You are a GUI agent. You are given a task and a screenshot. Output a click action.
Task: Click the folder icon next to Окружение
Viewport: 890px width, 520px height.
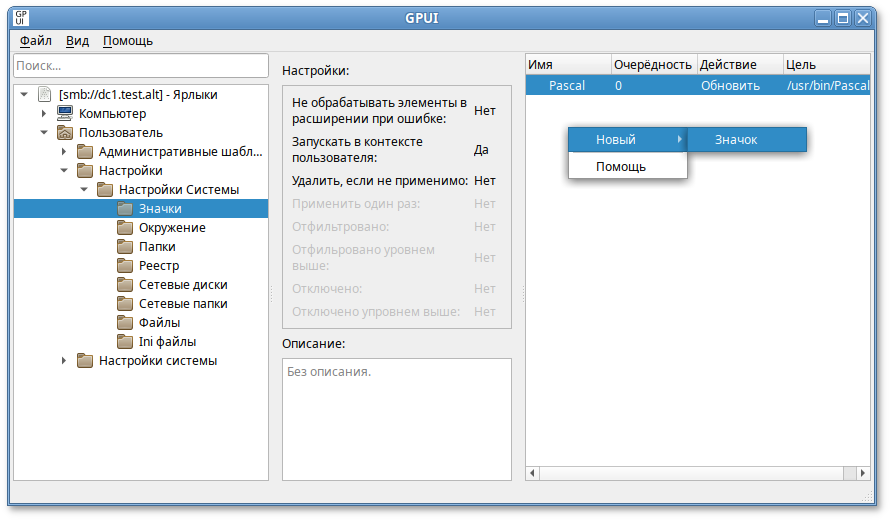pos(124,228)
